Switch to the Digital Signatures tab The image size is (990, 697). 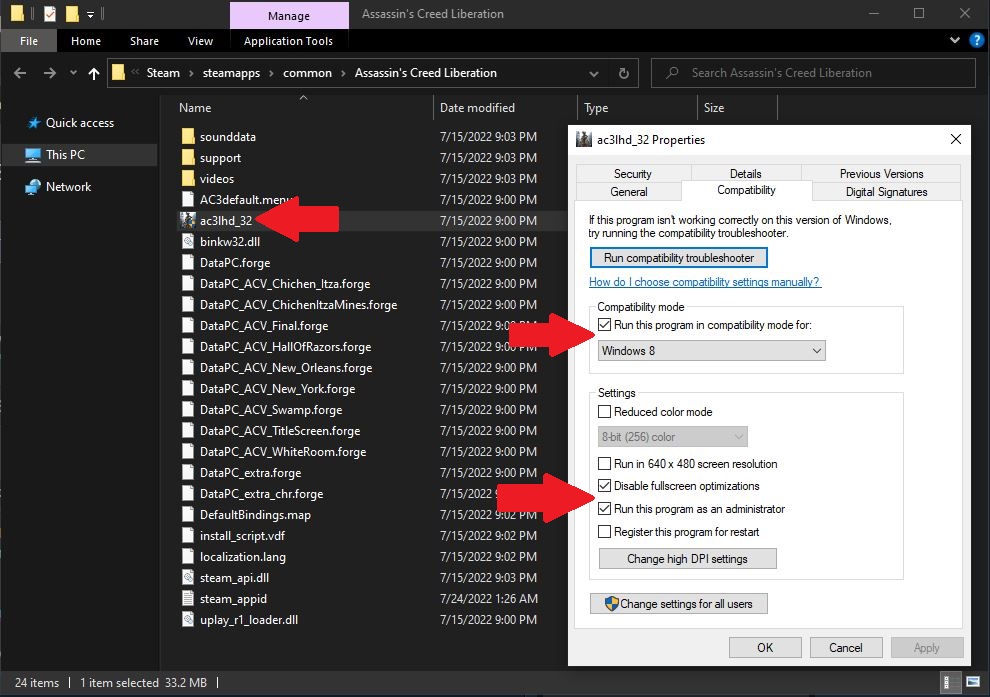pyautogui.click(x=886, y=192)
